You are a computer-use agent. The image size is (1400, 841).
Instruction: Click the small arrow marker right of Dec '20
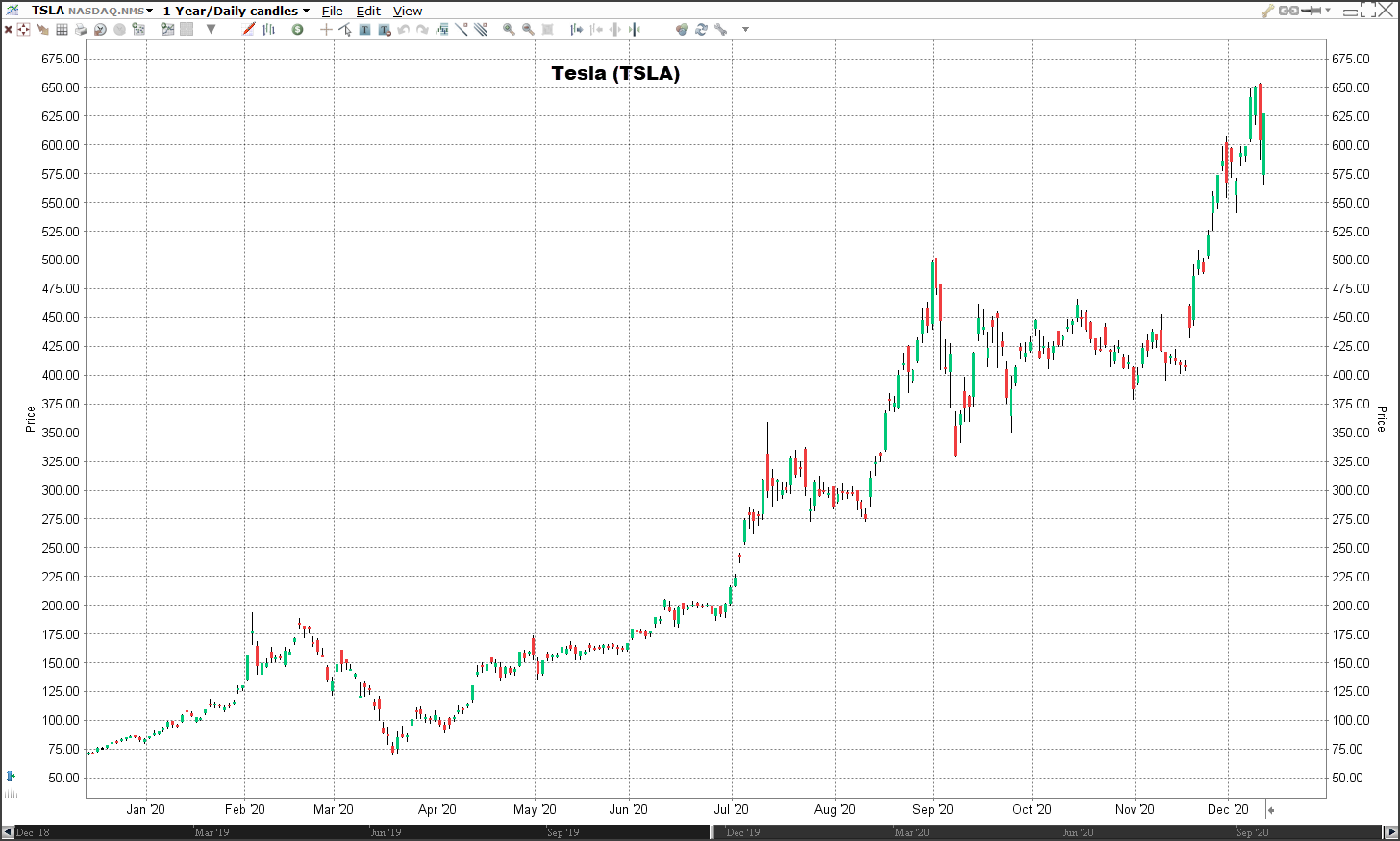[1271, 810]
